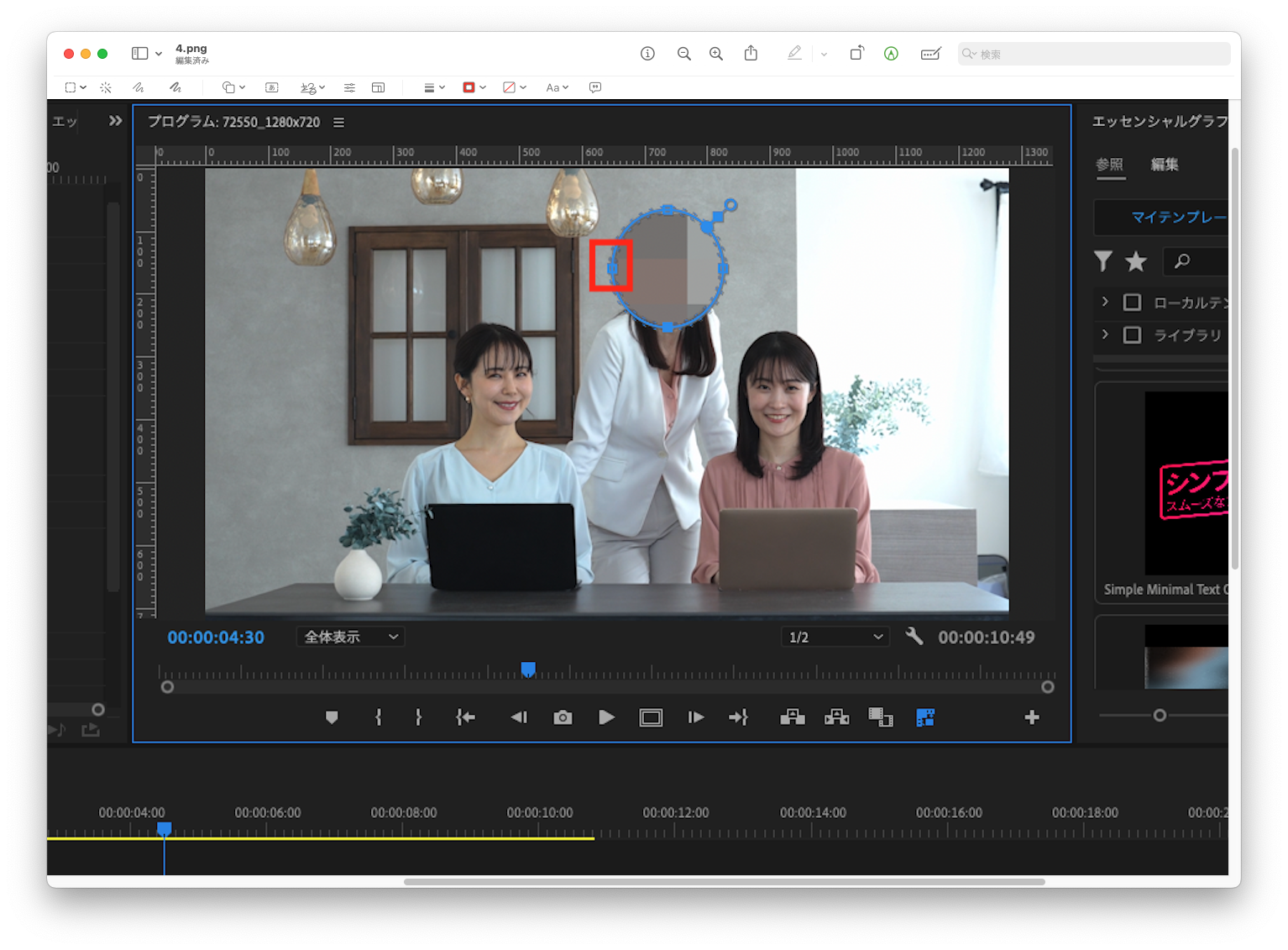This screenshot has width=1288, height=950.
Task: Click the Add Marker icon
Action: point(332,717)
